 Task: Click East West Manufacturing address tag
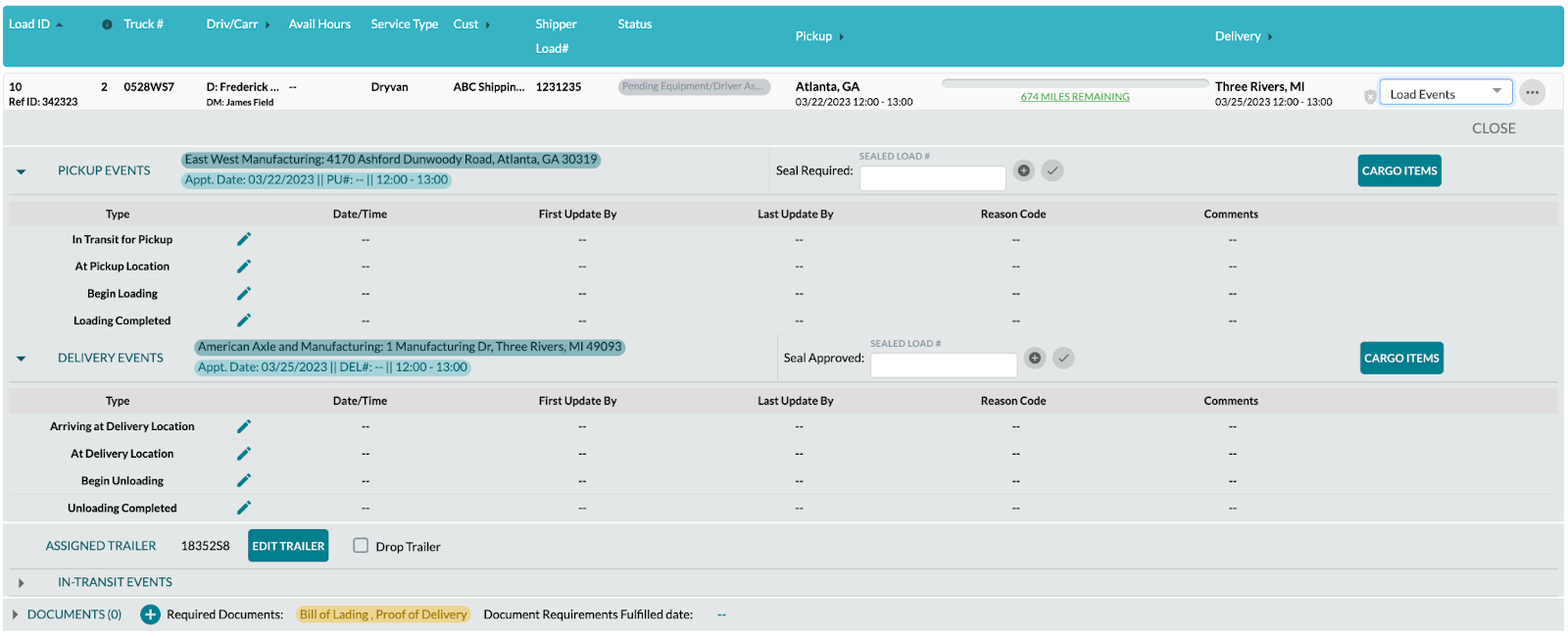(x=391, y=160)
